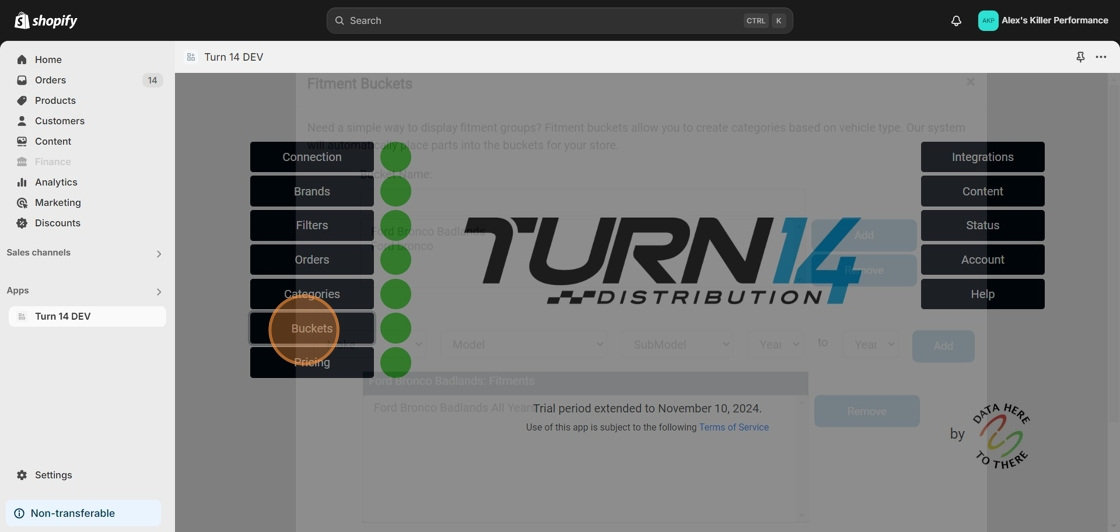Pin the Turn 14 DEV app
Viewport: 1120px width, 532px height.
point(1080,57)
